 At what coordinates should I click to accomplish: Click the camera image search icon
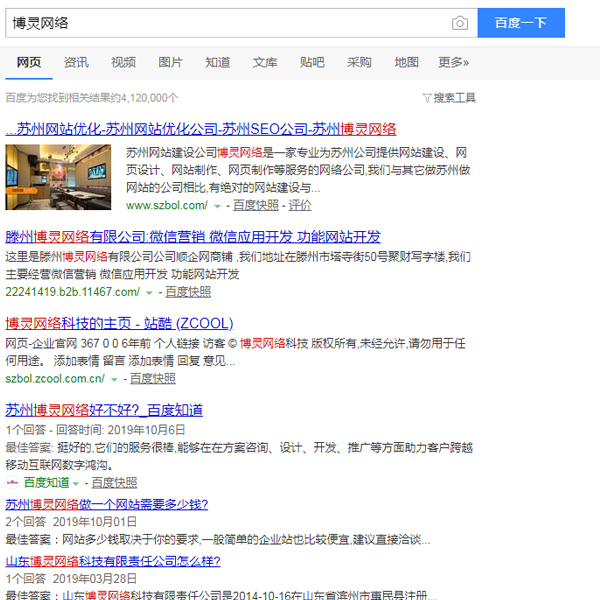click(459, 22)
